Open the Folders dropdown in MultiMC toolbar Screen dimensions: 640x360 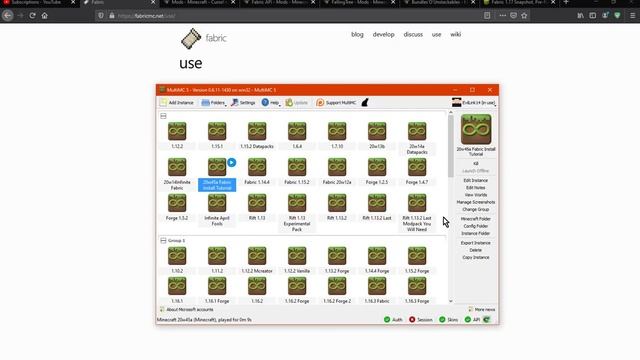point(213,102)
